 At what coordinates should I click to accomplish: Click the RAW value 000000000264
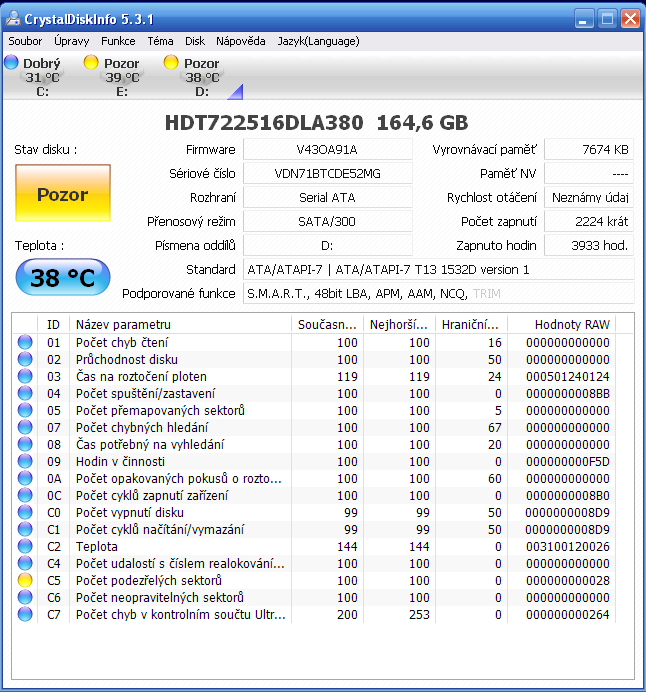(567, 614)
